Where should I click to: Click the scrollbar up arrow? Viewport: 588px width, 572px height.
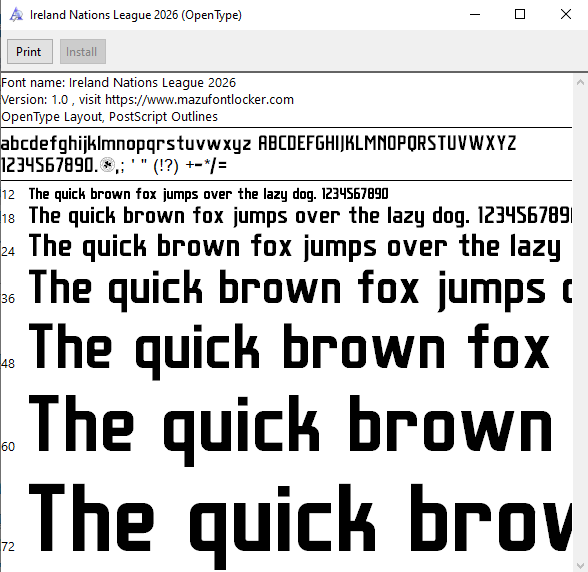tap(580, 82)
